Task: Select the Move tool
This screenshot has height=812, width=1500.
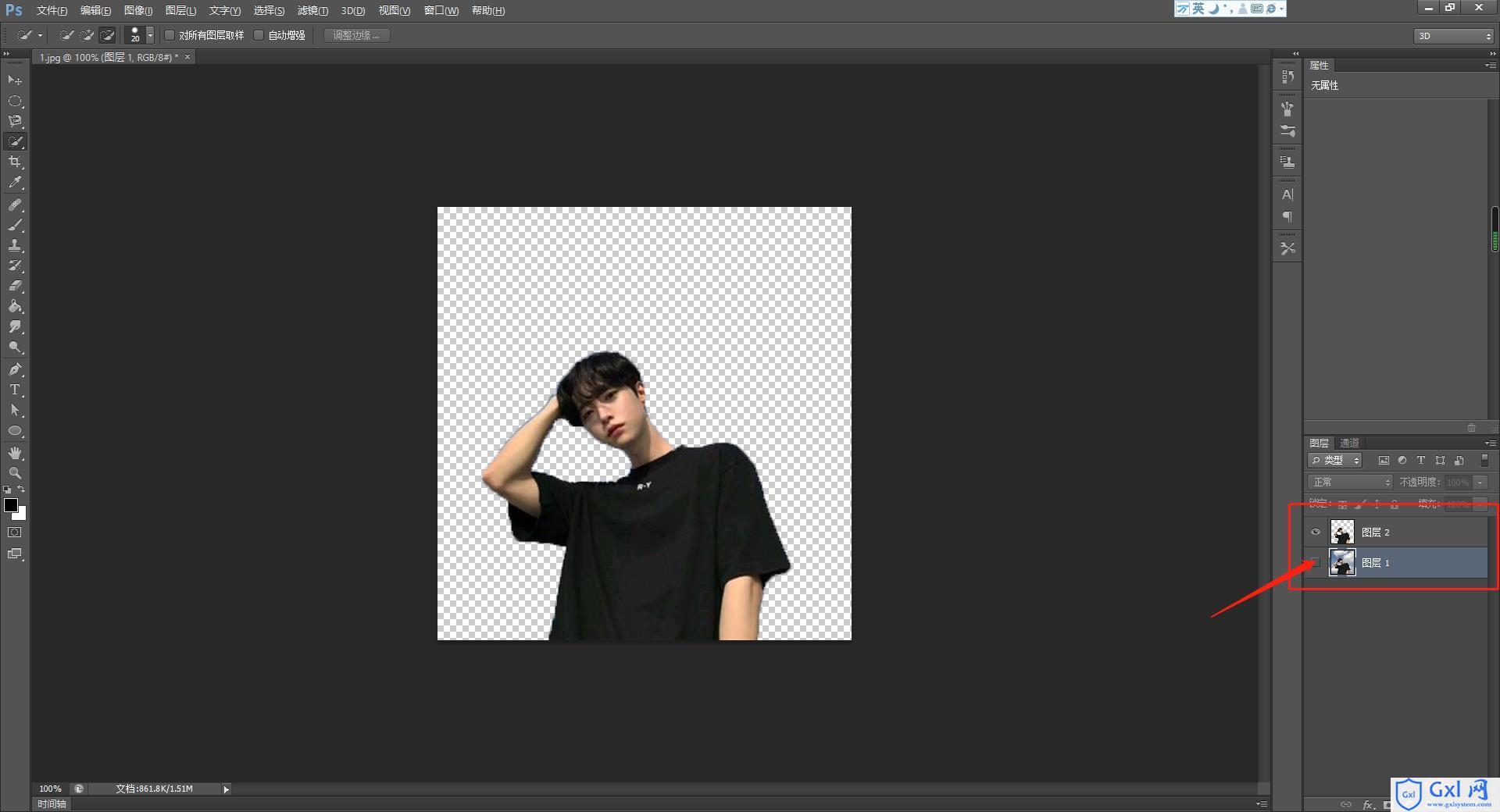Action: [15, 80]
